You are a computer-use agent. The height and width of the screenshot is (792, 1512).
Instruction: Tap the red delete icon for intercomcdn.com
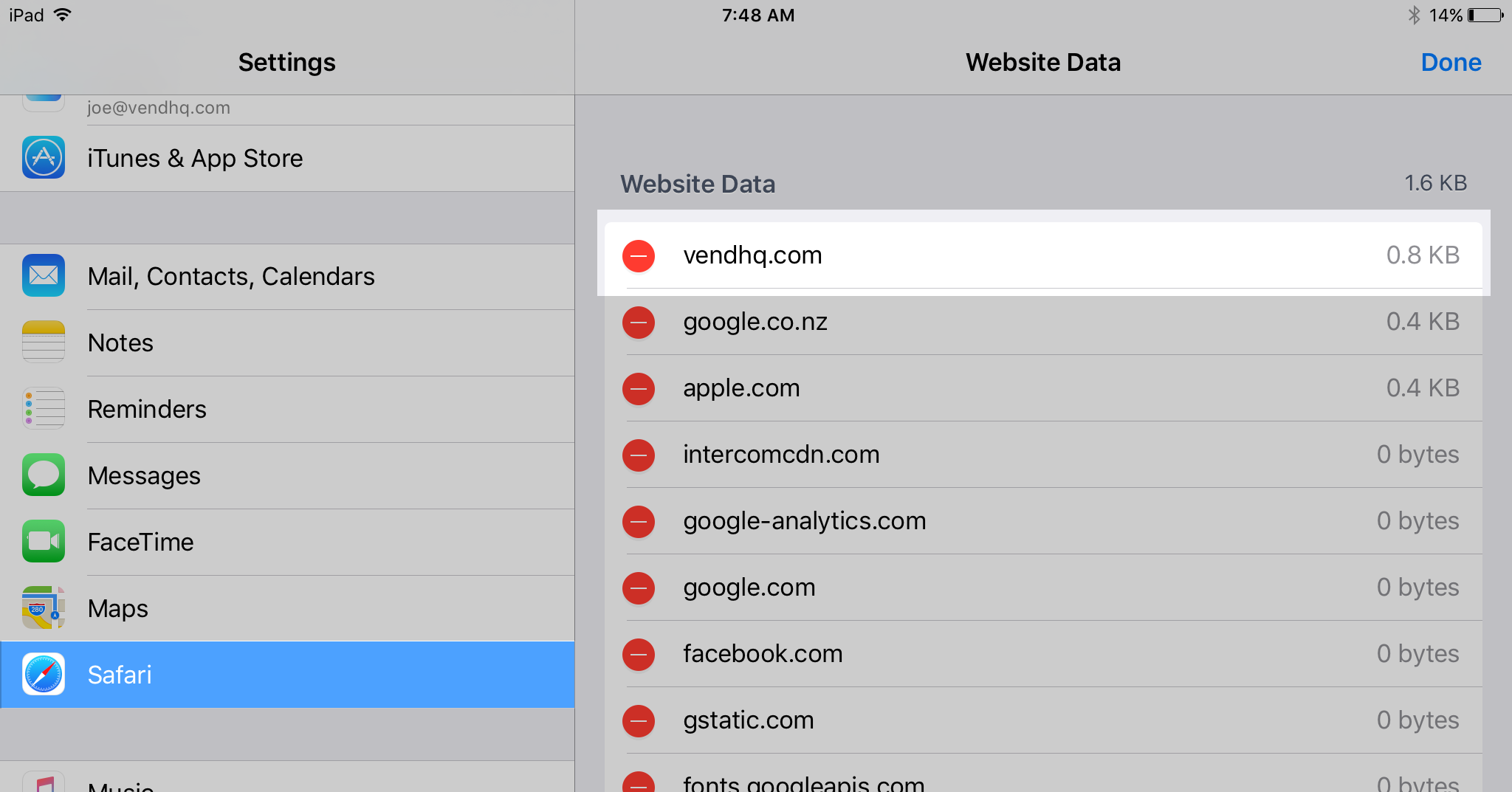point(639,455)
